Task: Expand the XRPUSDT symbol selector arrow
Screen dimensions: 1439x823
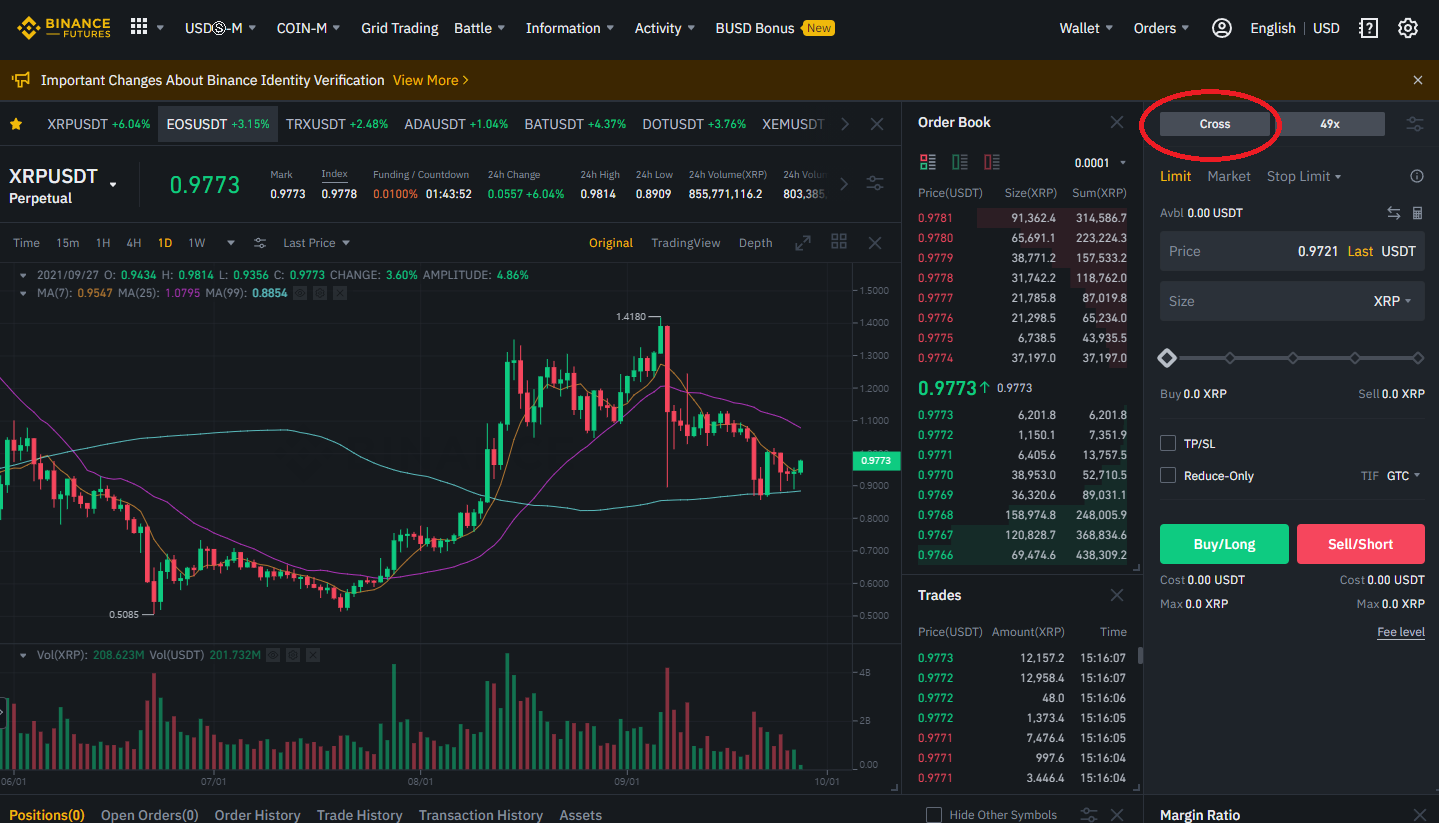Action: 113,185
